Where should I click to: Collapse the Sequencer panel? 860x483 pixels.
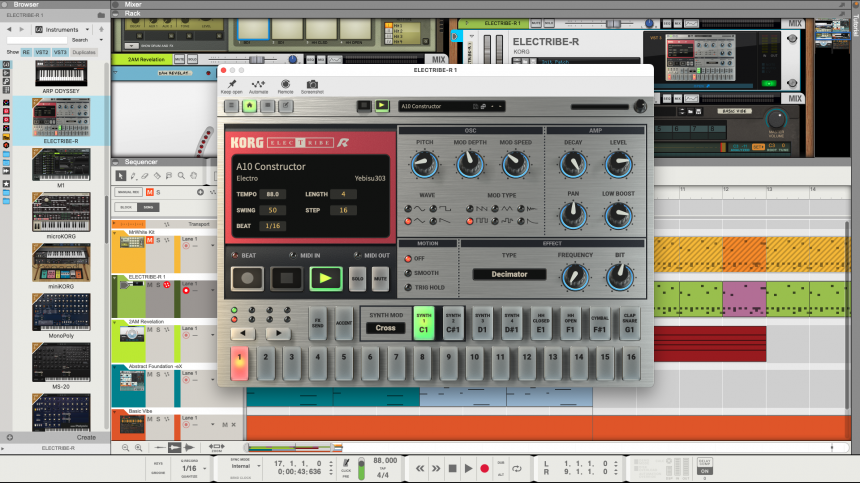click(x=116, y=162)
